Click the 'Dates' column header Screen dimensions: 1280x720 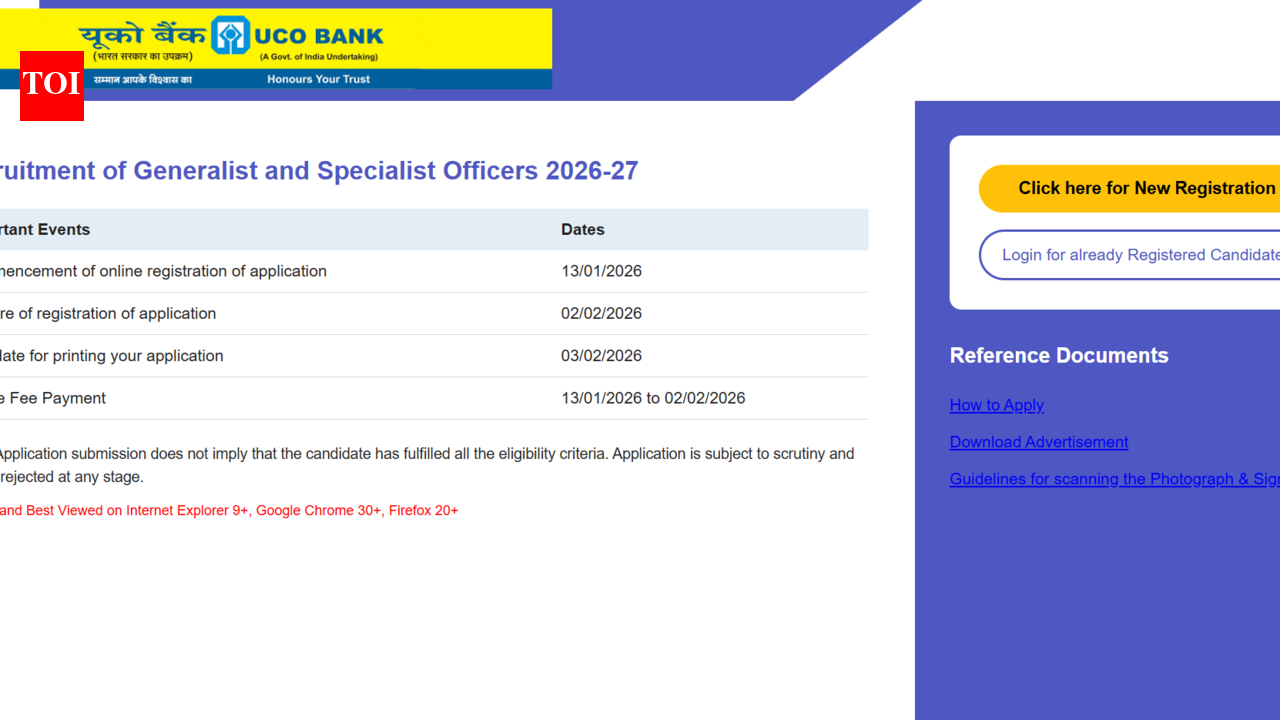(583, 229)
